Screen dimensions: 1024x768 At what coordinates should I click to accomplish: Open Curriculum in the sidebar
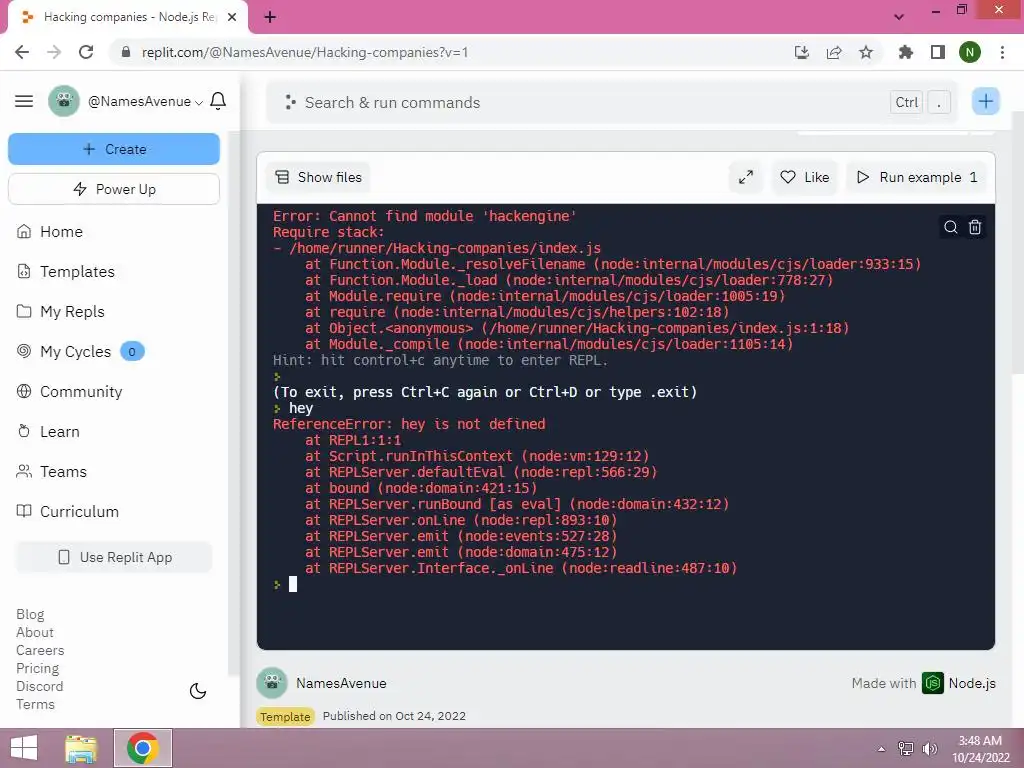(x=67, y=511)
